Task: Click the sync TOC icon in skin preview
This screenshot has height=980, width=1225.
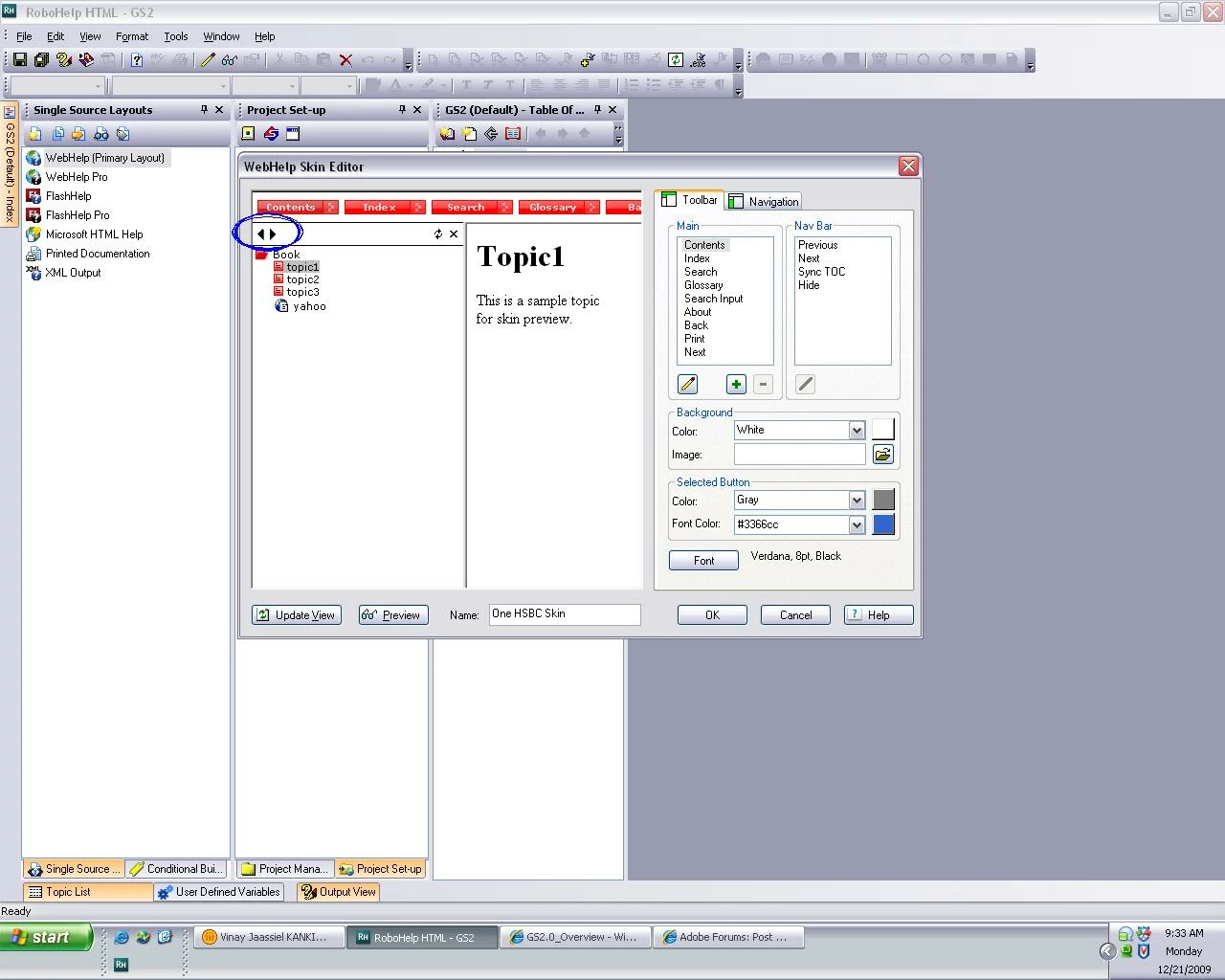Action: coord(438,234)
